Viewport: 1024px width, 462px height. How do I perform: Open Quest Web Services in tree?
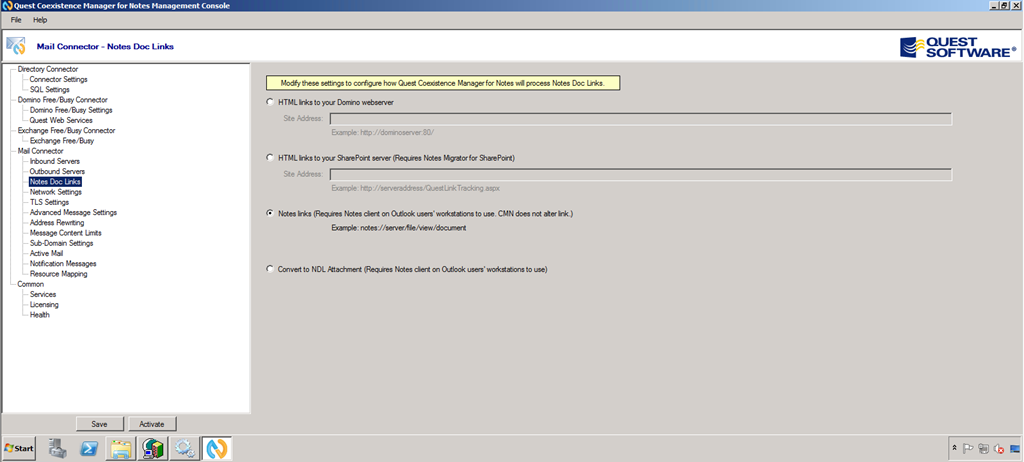[61, 120]
